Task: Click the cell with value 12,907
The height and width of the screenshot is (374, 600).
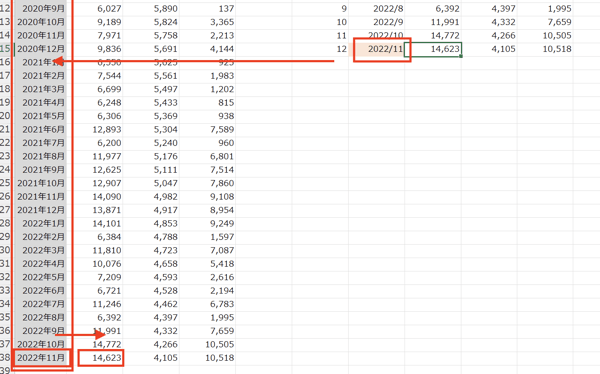Action: click(95, 183)
